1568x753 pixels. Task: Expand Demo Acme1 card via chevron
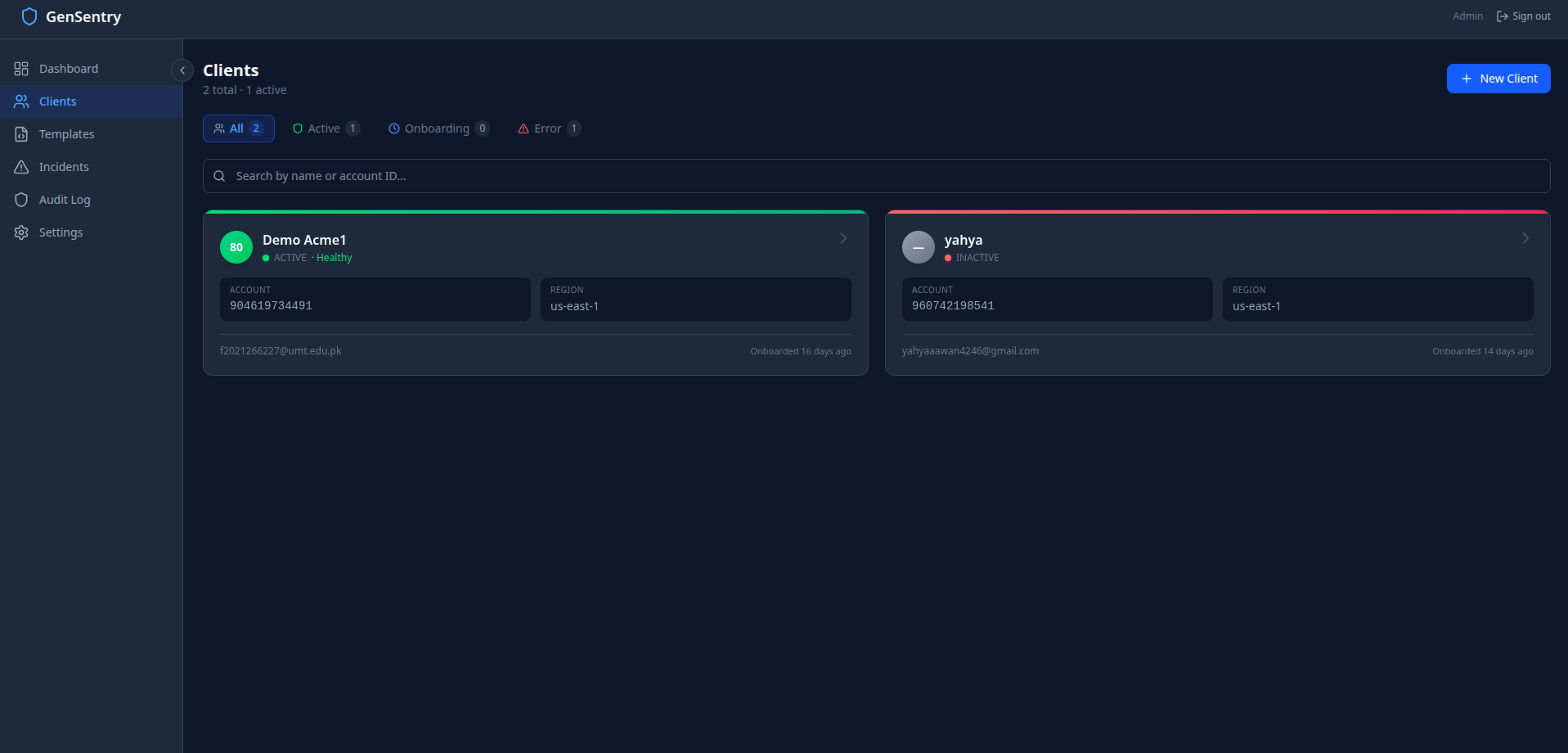tap(843, 238)
